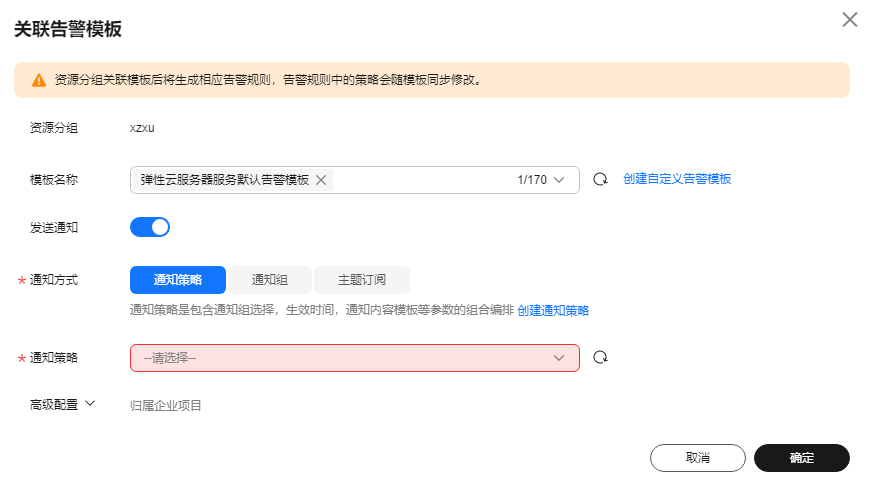Click the selected 弹性云服务器服务默认告警模板 tag text
Viewport: 875px width, 489px height.
[225, 180]
